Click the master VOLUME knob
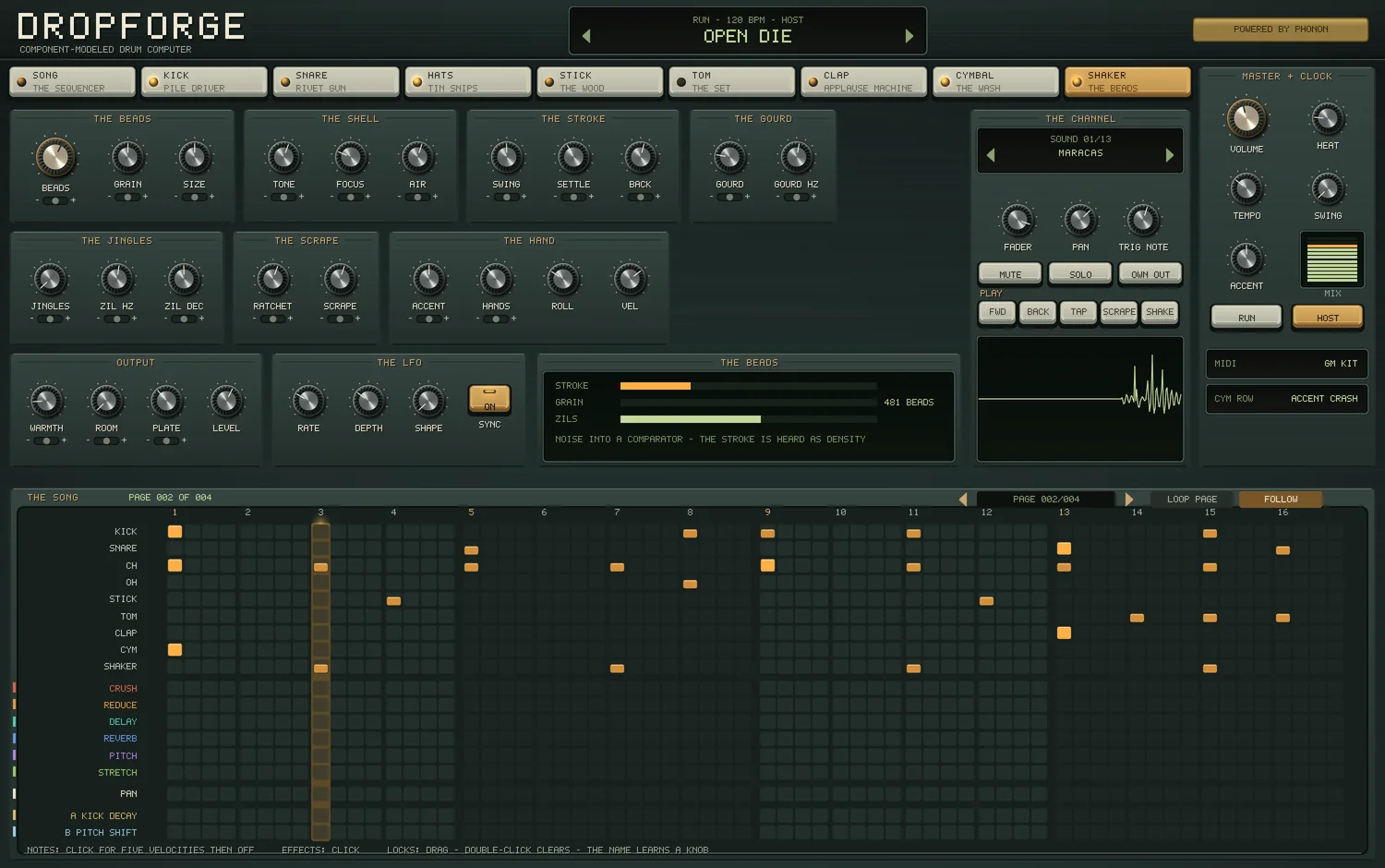Viewport: 1385px width, 868px height. [1246, 119]
